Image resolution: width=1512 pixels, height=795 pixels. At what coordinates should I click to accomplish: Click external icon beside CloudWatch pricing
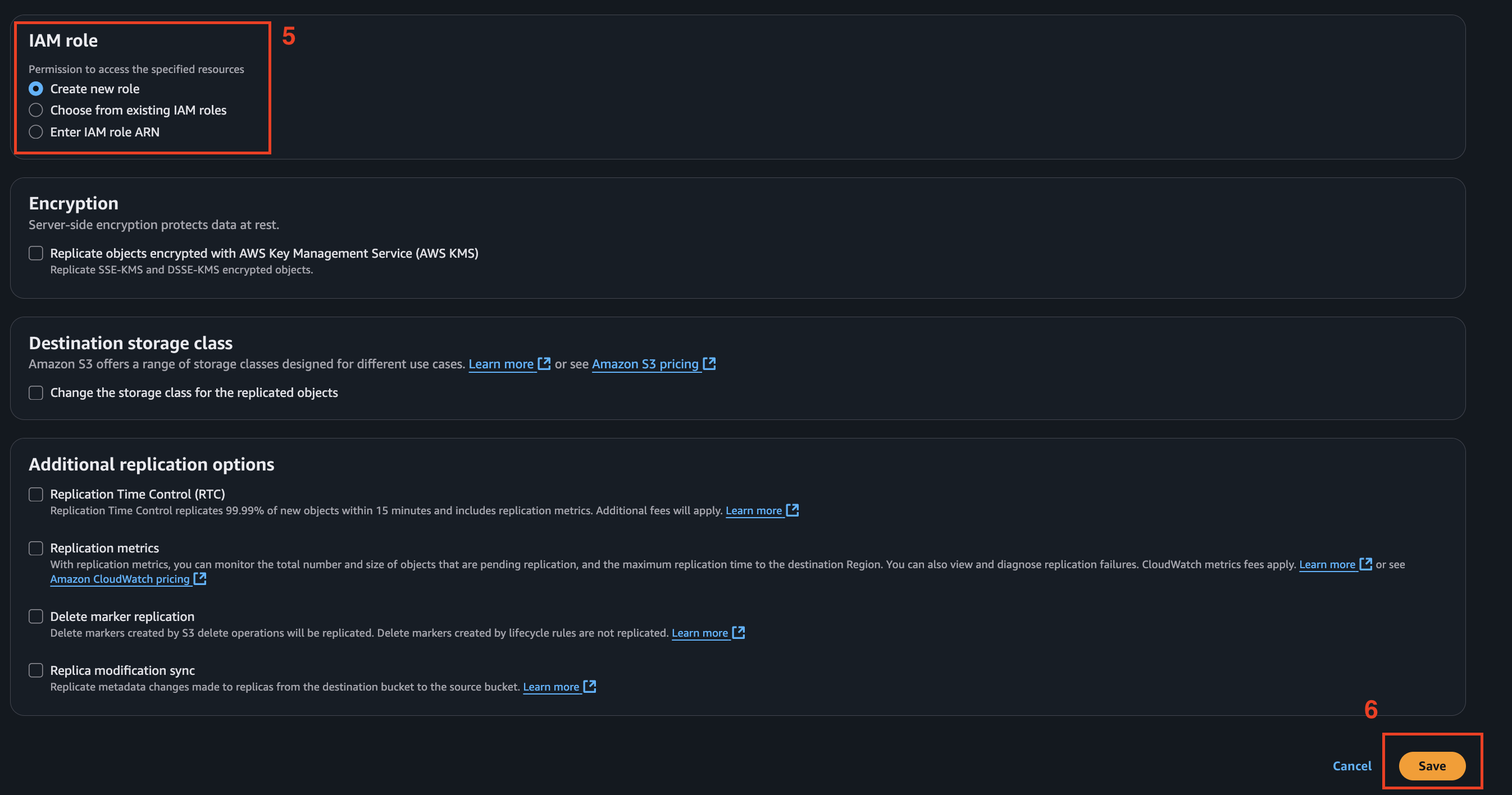pos(200,578)
